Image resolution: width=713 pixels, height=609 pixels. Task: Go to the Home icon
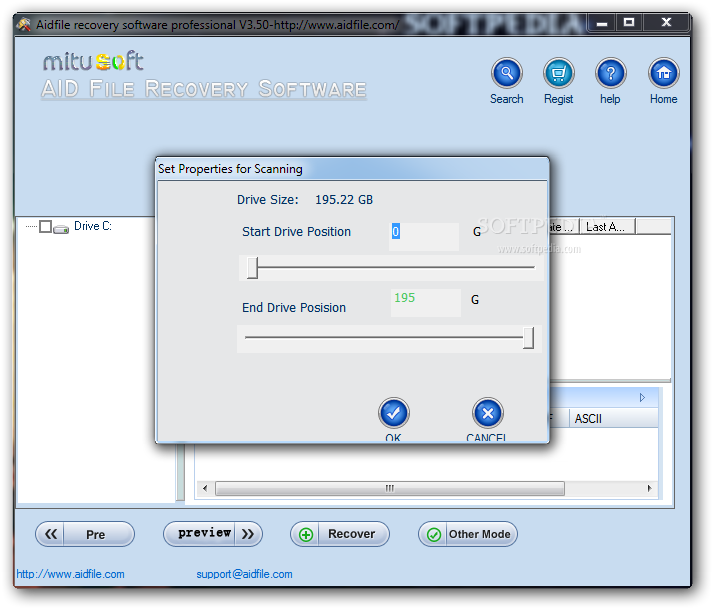(x=663, y=73)
